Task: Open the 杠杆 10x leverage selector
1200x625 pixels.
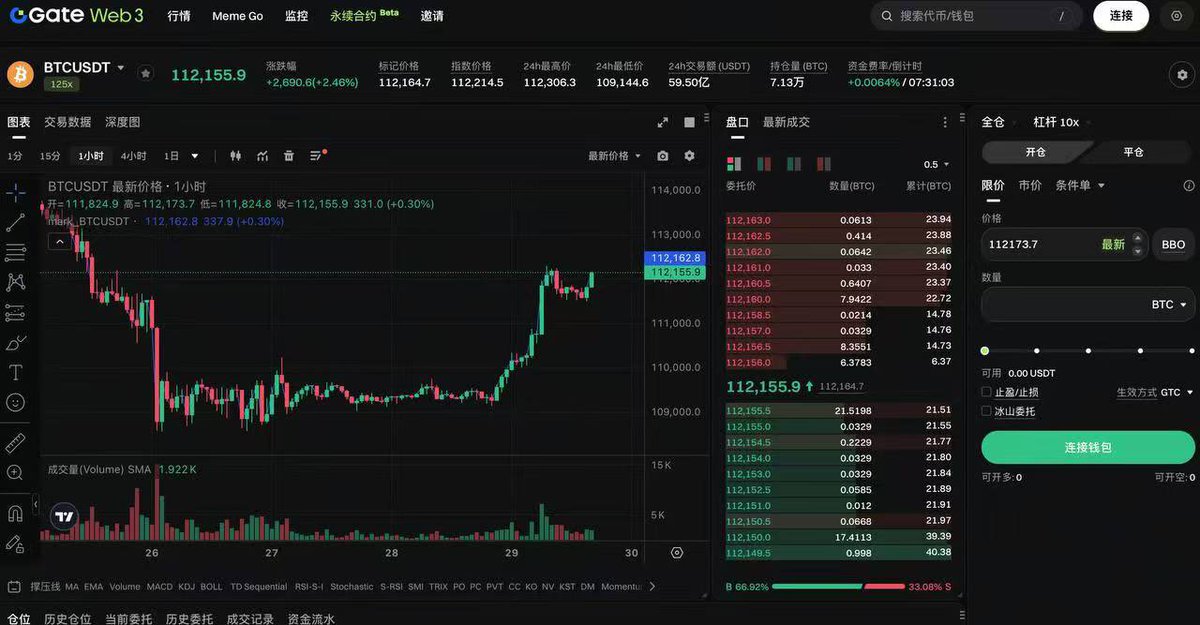Action: [x=1062, y=122]
